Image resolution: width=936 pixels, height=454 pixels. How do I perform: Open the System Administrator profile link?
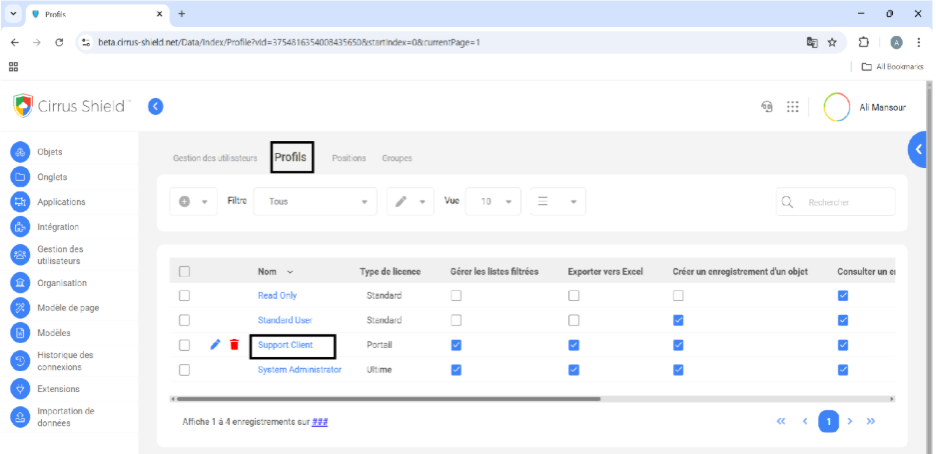[x=299, y=370]
